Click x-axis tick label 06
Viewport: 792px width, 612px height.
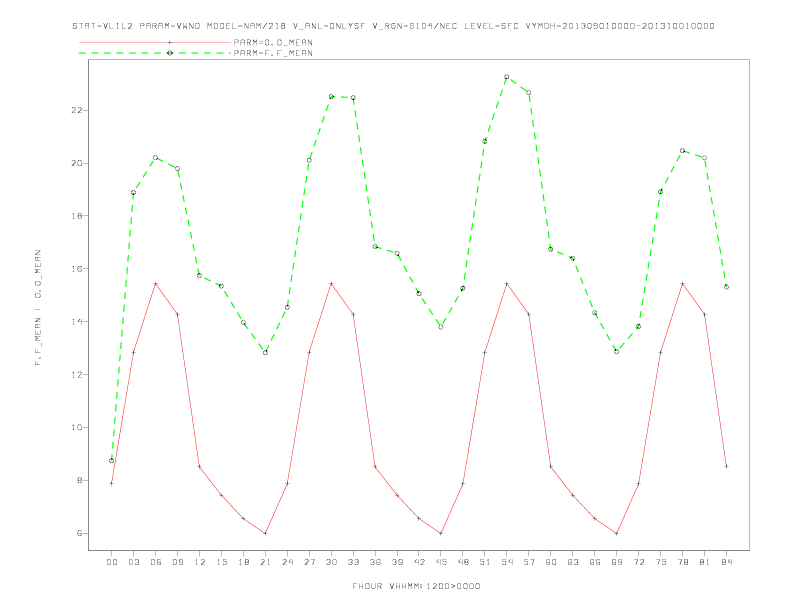click(156, 562)
